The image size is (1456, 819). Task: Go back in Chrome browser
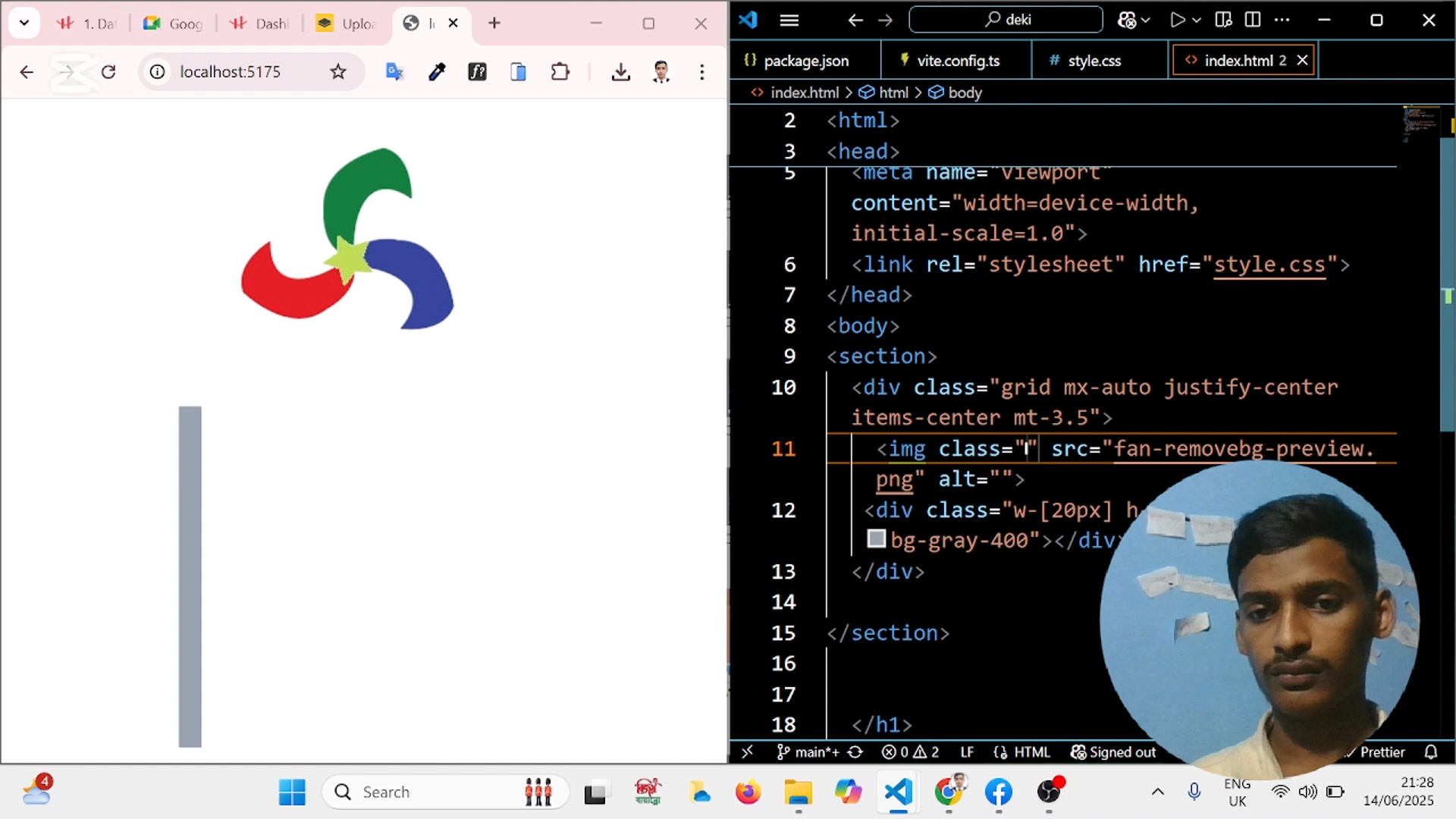pos(27,72)
